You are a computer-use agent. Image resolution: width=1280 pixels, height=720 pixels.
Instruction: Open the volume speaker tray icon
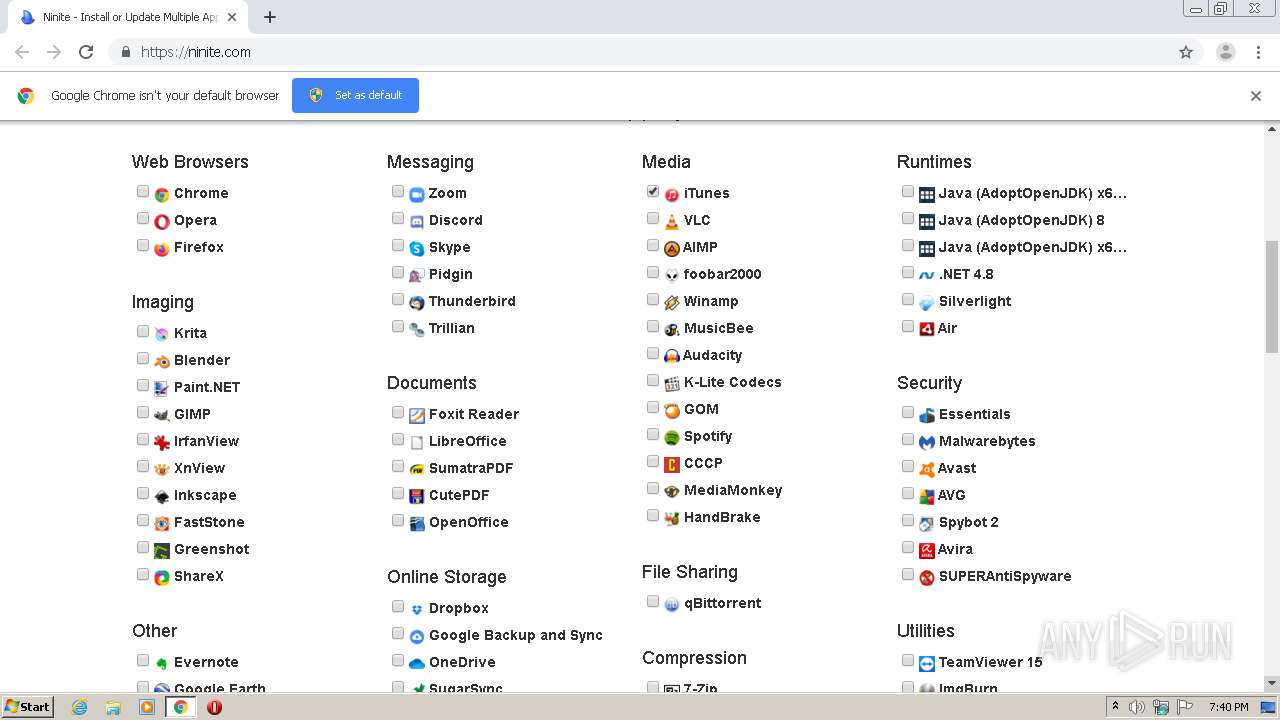1137,707
